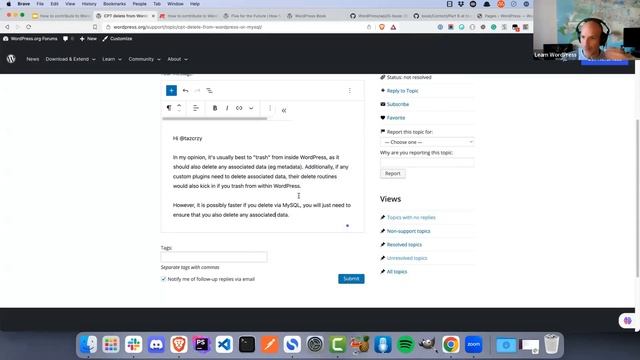Click the Subscribe link
Viewport: 640px width, 360px height.
(398, 104)
